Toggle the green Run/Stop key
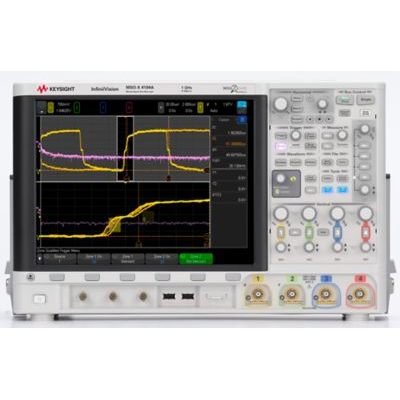Viewport: 400px width, 400px height. [x=345, y=100]
